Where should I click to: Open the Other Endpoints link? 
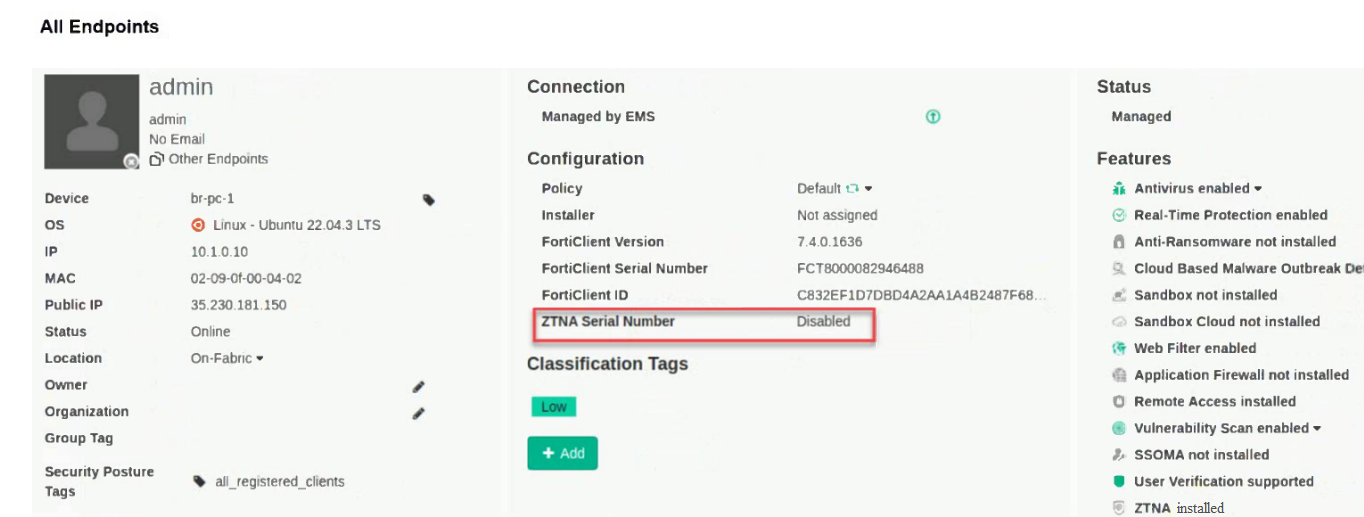[x=209, y=159]
